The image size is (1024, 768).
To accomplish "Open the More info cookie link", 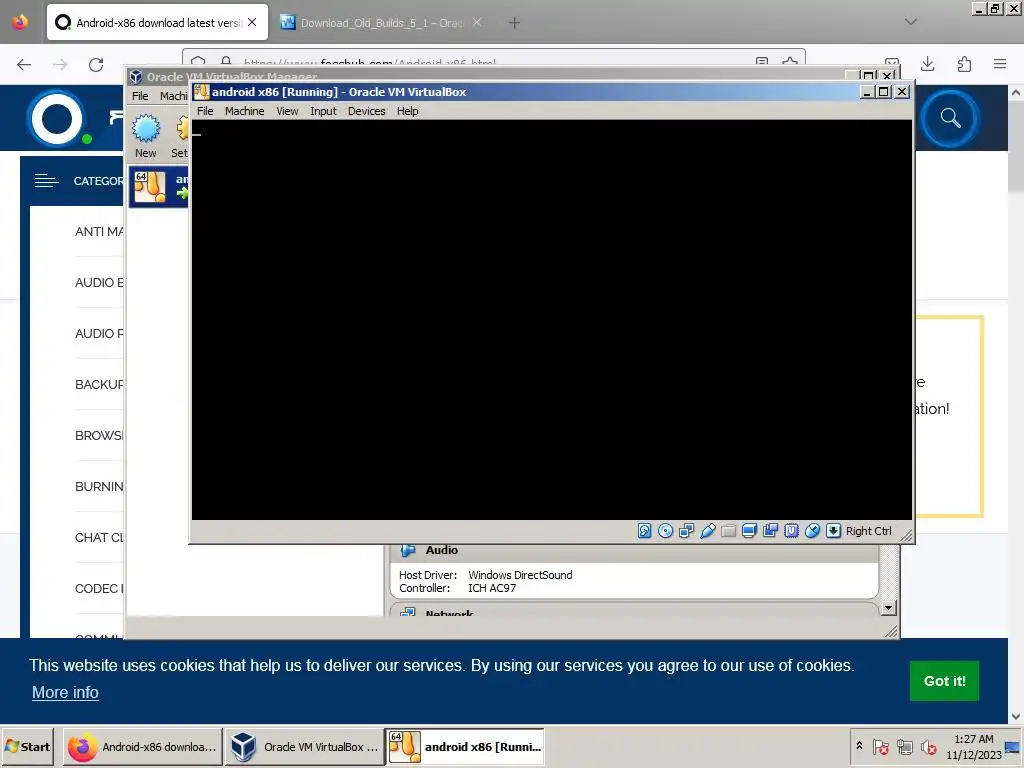I will click(x=65, y=692).
